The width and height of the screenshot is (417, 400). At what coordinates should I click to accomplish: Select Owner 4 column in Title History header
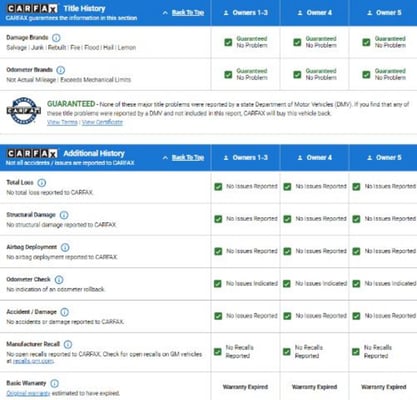tap(314, 13)
